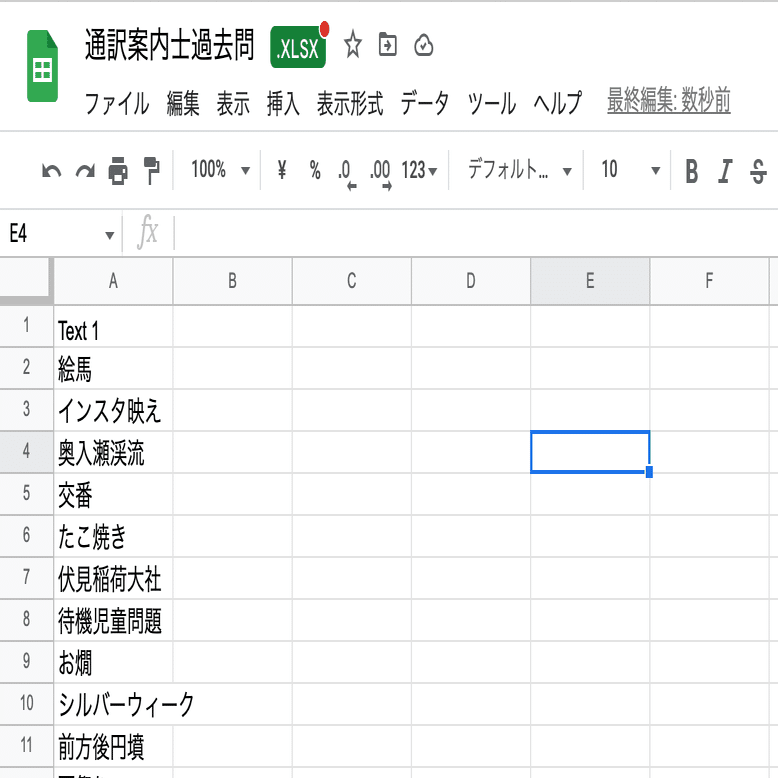Image resolution: width=778 pixels, height=778 pixels.
Task: Format as currency with ¥ button
Action: (x=281, y=170)
